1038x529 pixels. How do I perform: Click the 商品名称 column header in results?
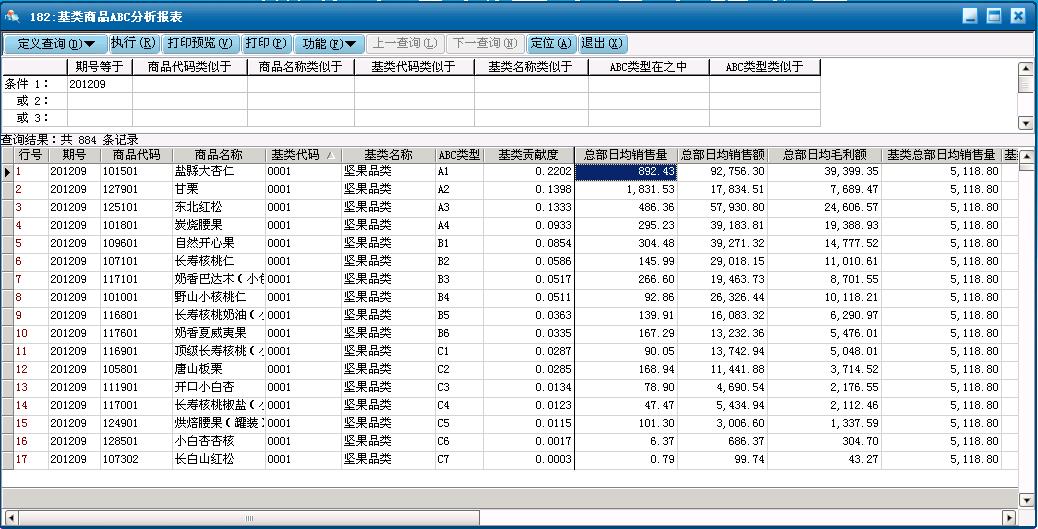(218, 155)
